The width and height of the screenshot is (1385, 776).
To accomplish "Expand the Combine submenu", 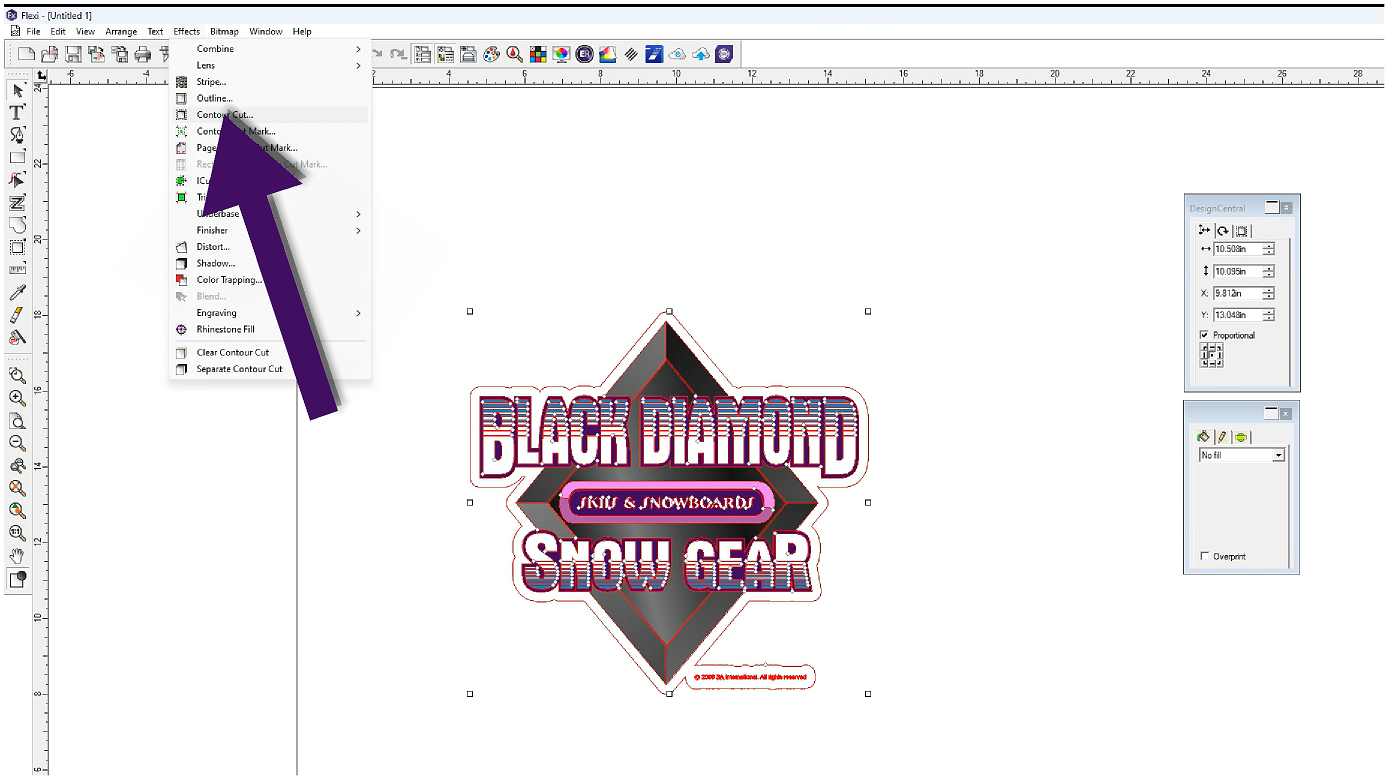I will 269,49.
